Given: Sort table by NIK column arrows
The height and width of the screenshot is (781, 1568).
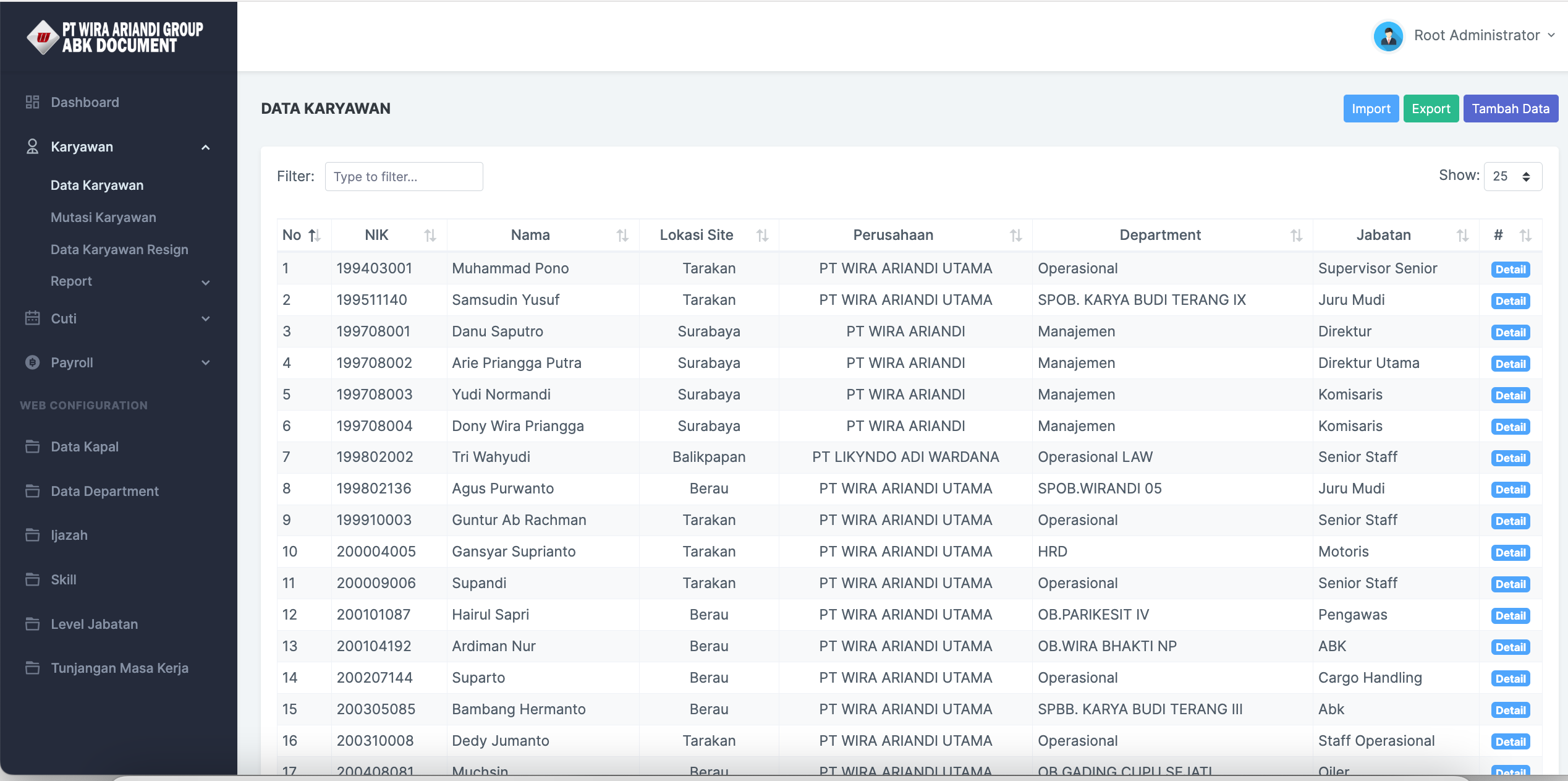Looking at the screenshot, I should pyautogui.click(x=430, y=235).
